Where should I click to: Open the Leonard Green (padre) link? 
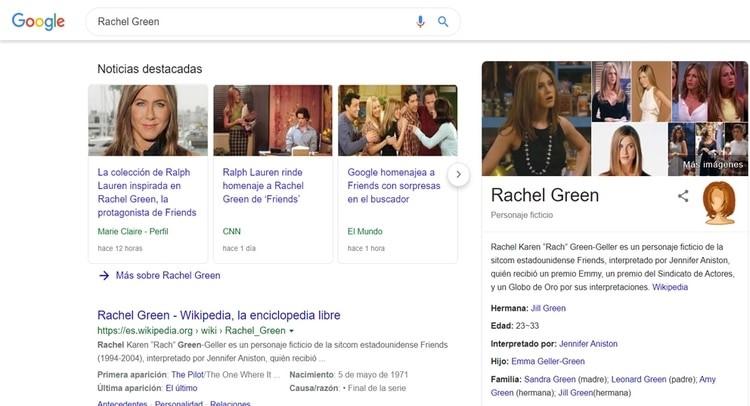639,380
